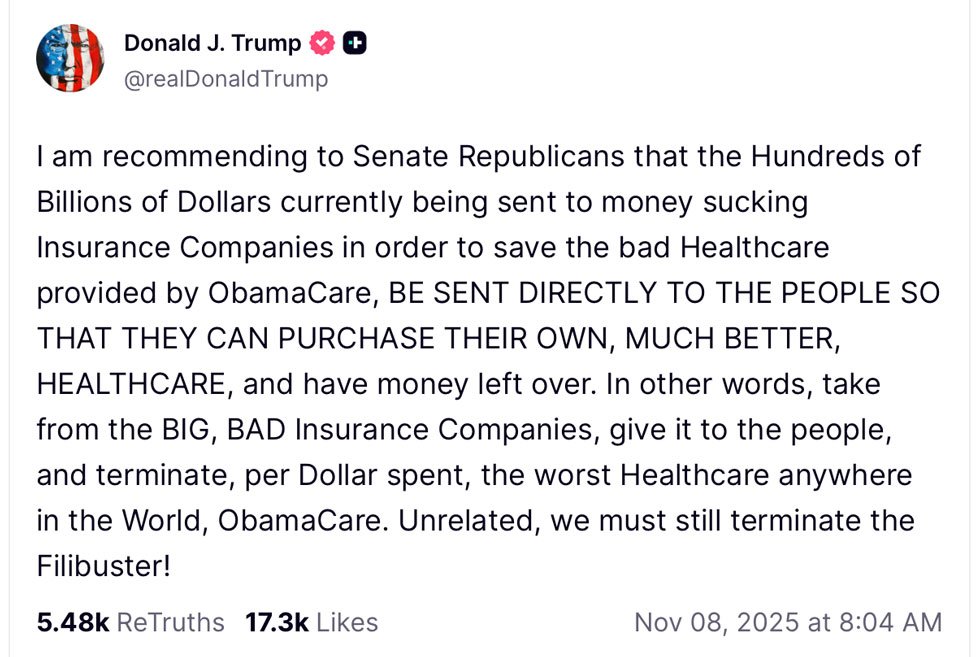The width and height of the screenshot is (980, 657).
Task: Open the Donald J. Trump display name
Action: click(212, 43)
